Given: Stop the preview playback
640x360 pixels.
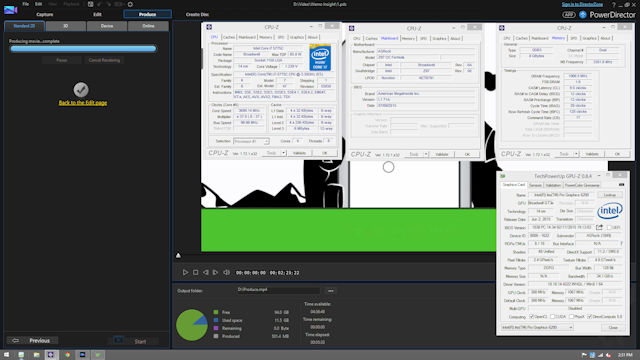Looking at the screenshot, I should click(196, 272).
